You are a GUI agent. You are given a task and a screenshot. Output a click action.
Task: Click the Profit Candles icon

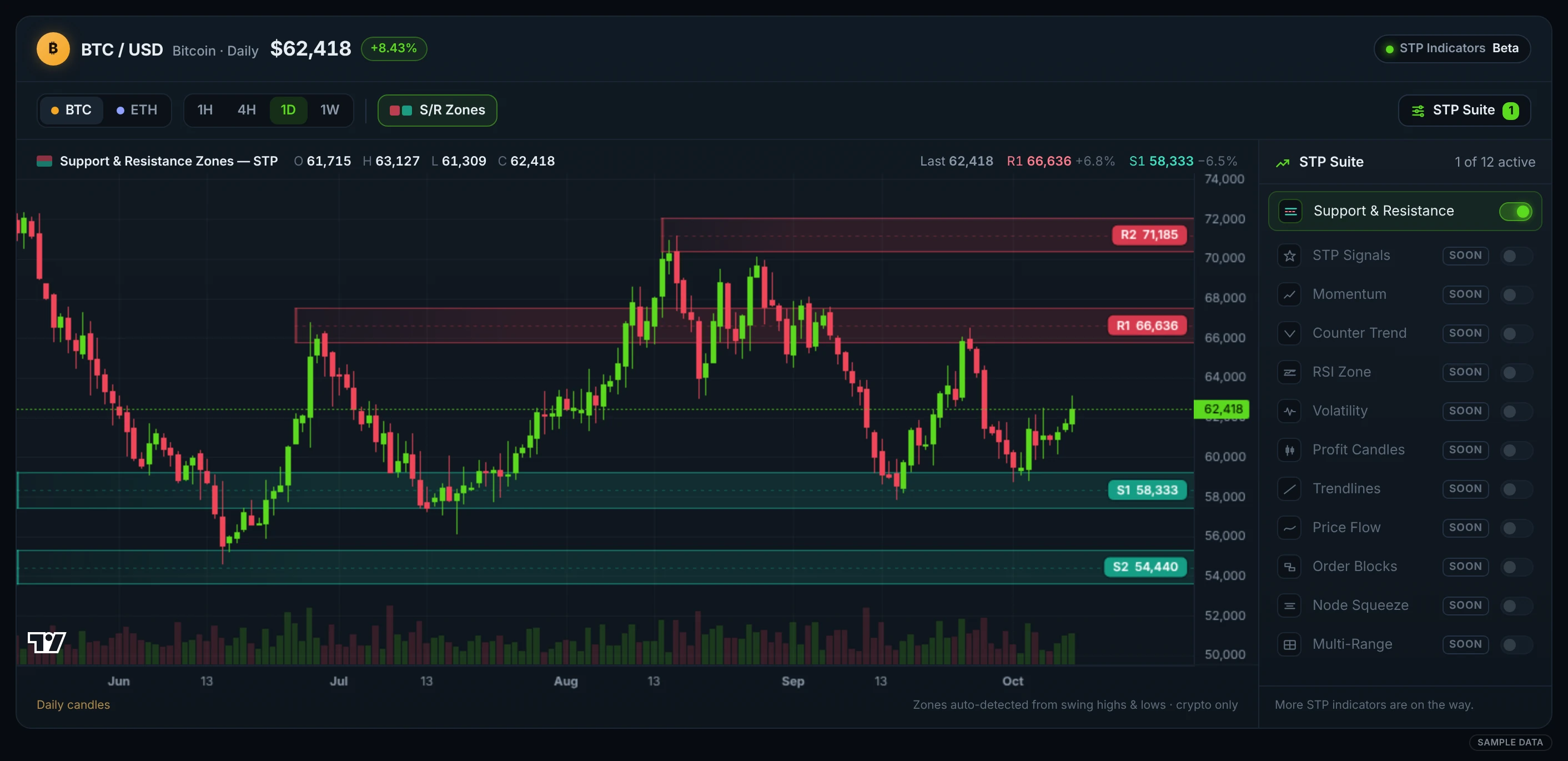click(1289, 450)
